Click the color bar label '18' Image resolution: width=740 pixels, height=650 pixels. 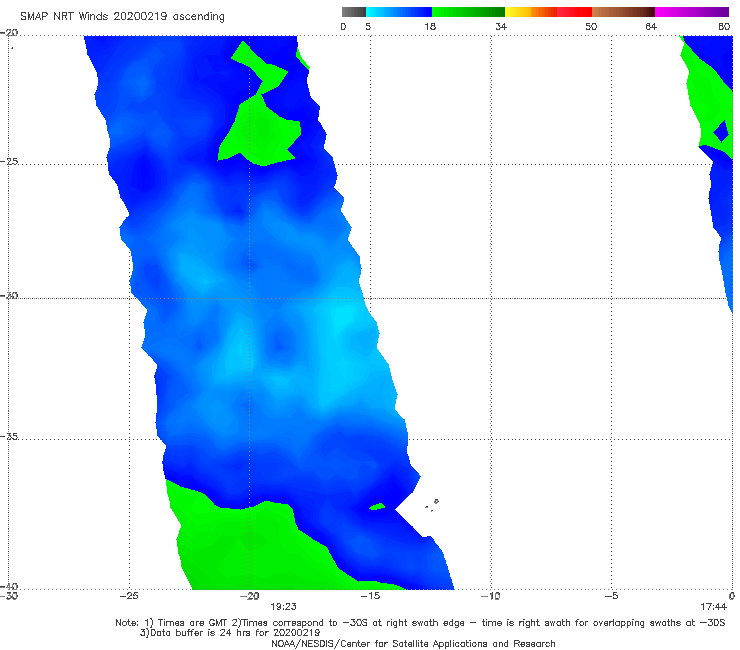(430, 26)
